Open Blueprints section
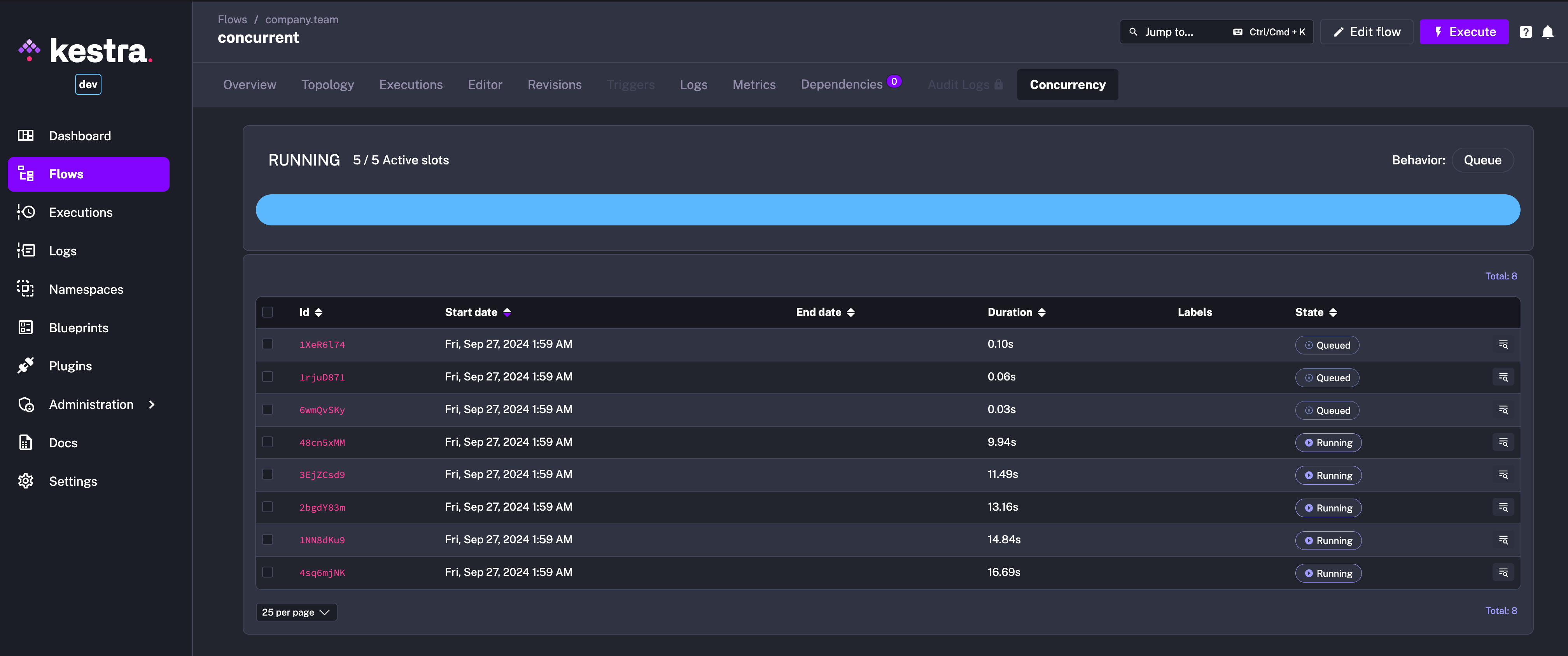The image size is (1568, 656). (x=78, y=327)
